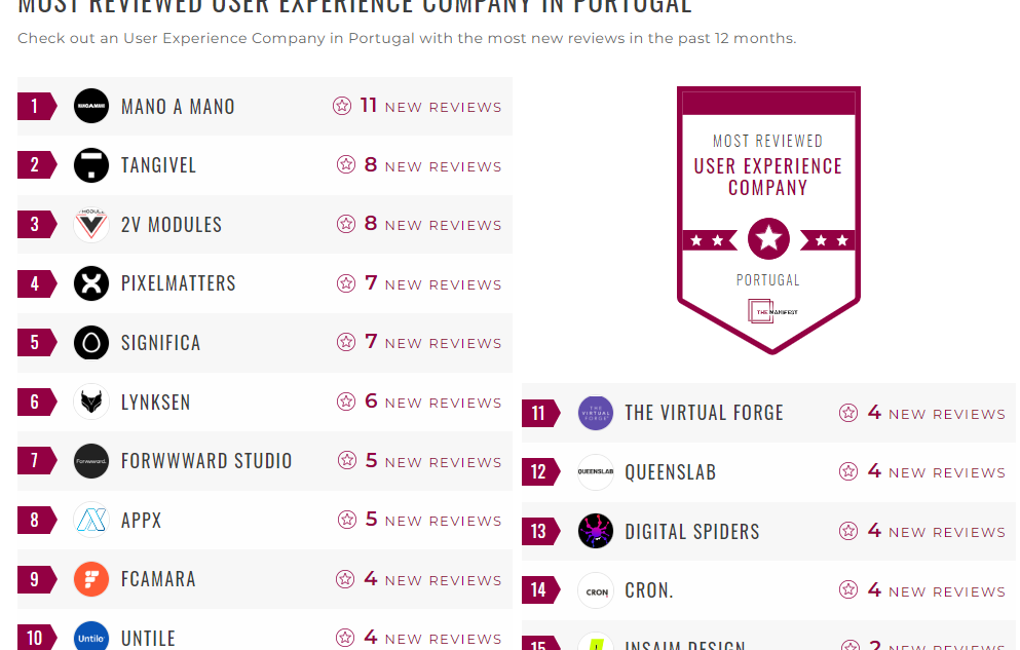Click rank number 4 ribbon marker
Screen dimensions: 1020x650
click(36, 284)
